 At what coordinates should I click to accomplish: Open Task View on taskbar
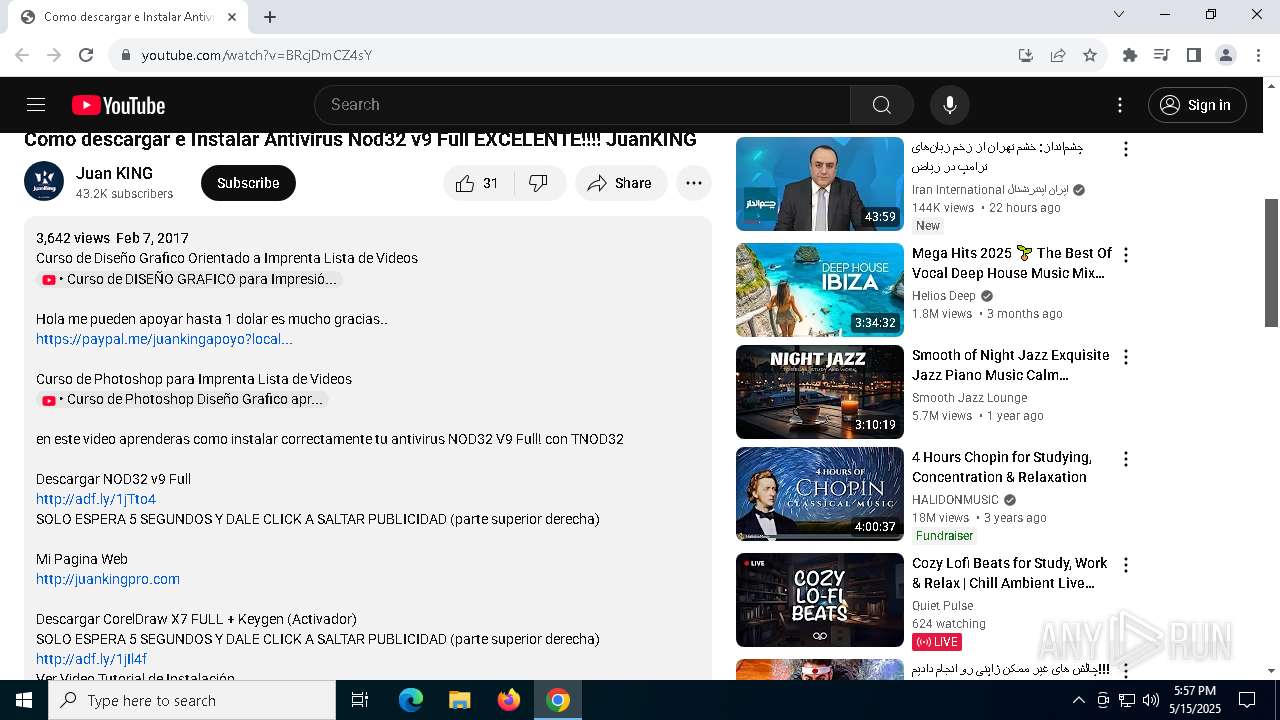[x=360, y=700]
